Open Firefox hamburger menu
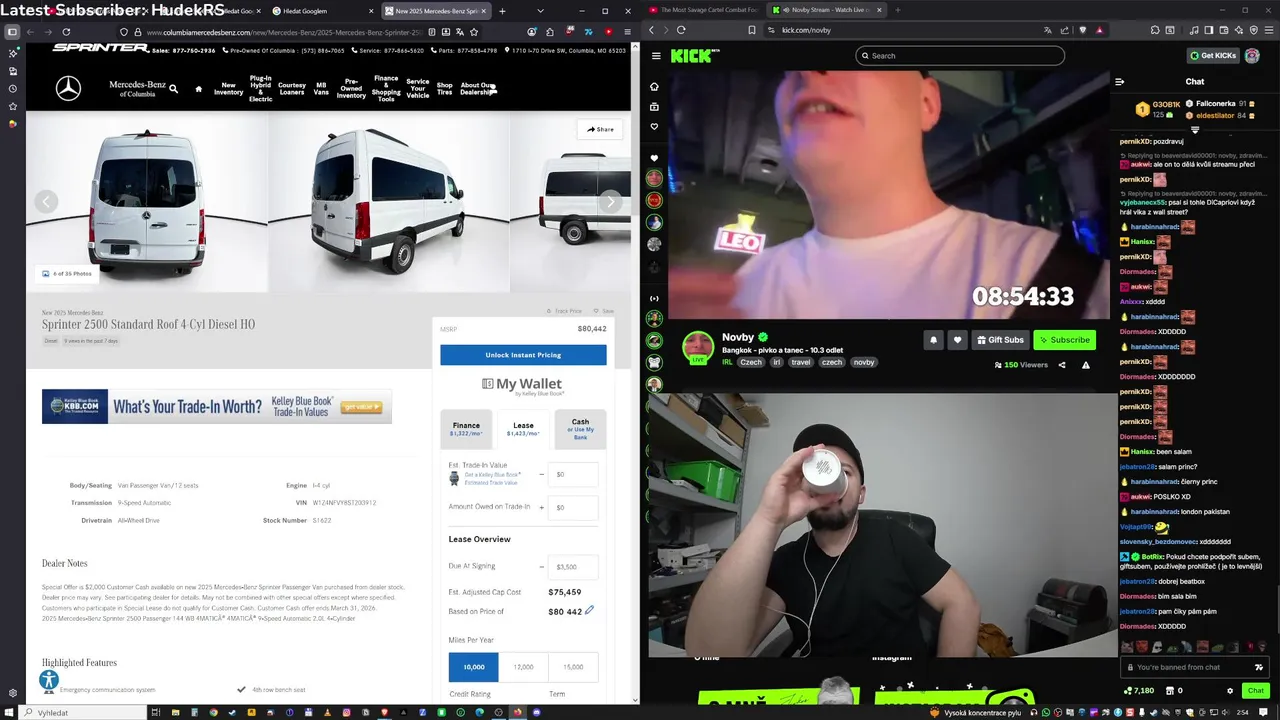The height and width of the screenshot is (720, 1280). (626, 32)
